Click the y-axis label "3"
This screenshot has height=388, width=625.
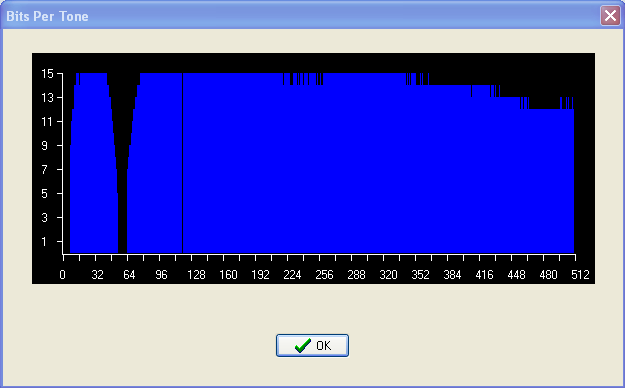[45, 217]
